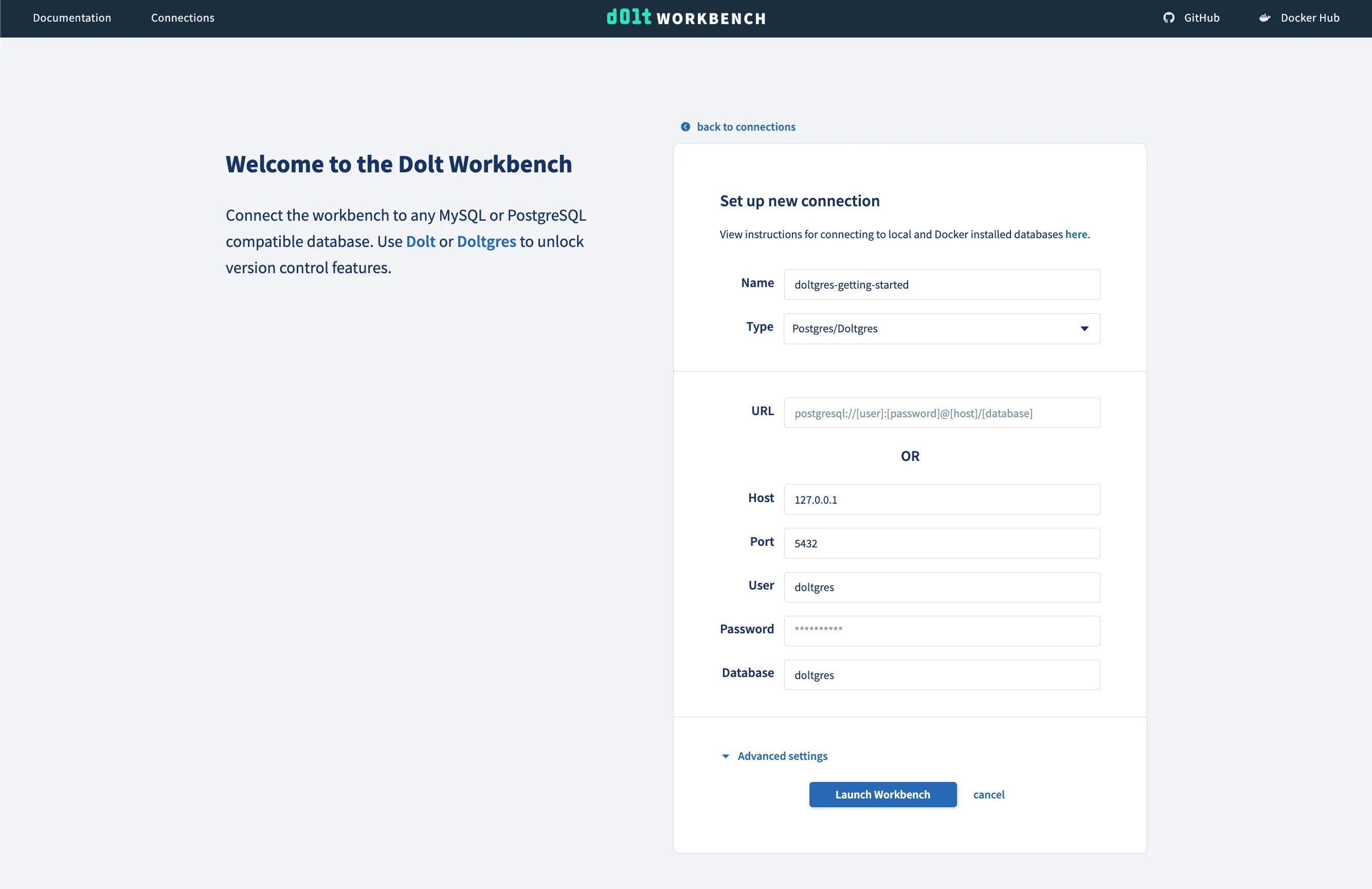This screenshot has height=889, width=1372.
Task: Click the cancel link
Action: 989,794
